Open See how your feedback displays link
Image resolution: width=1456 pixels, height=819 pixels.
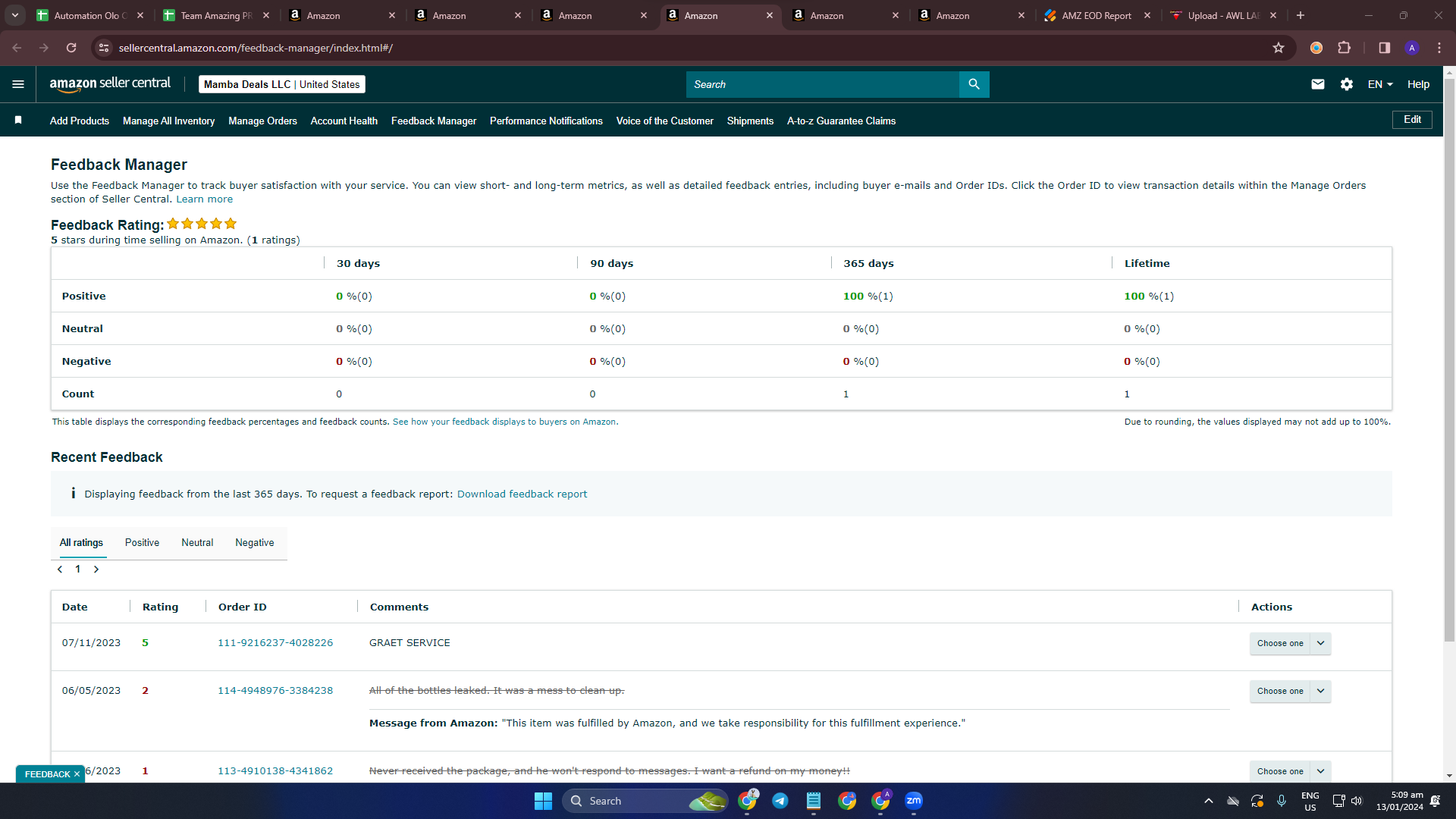click(505, 422)
